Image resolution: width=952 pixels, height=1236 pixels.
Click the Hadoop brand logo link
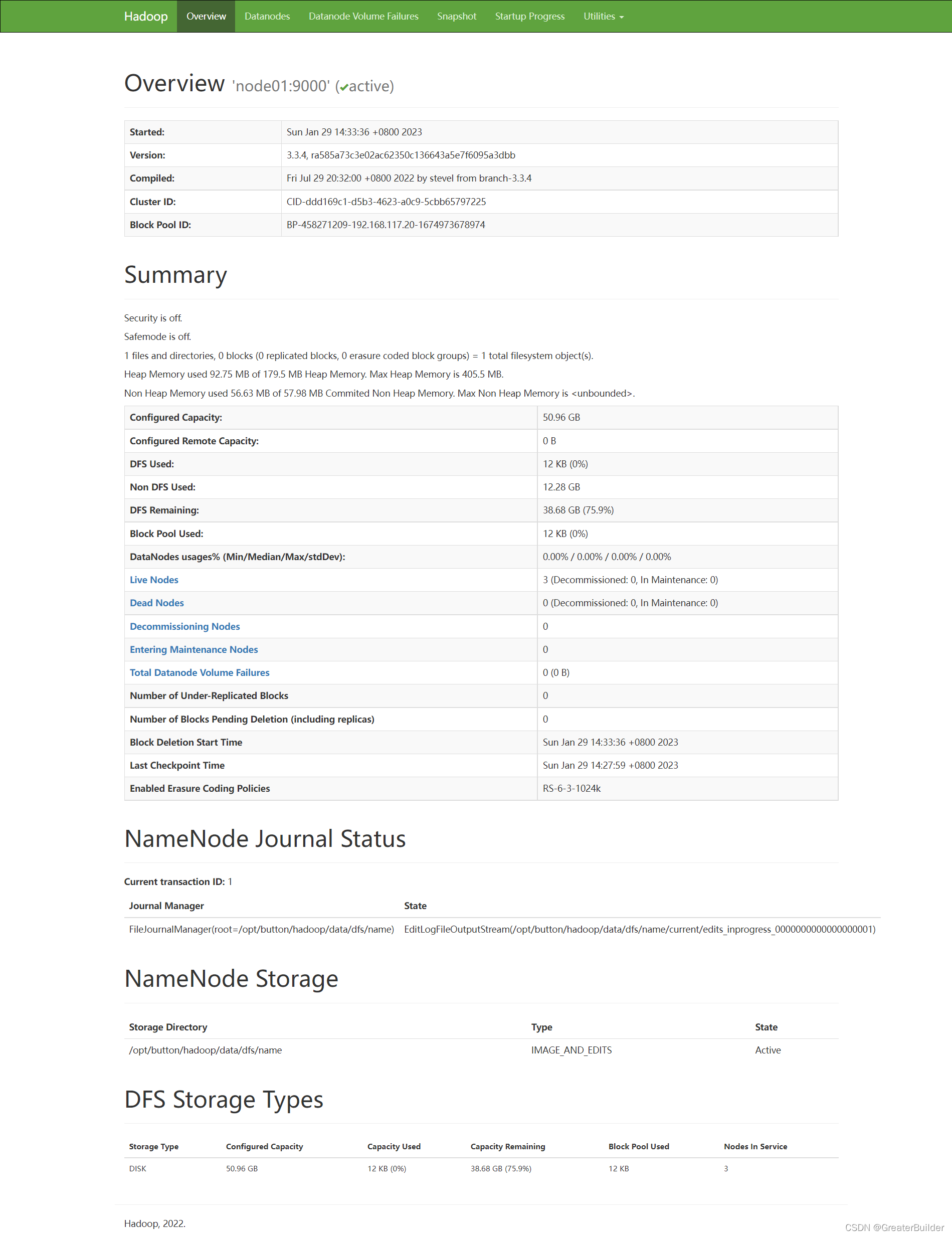tap(146, 17)
